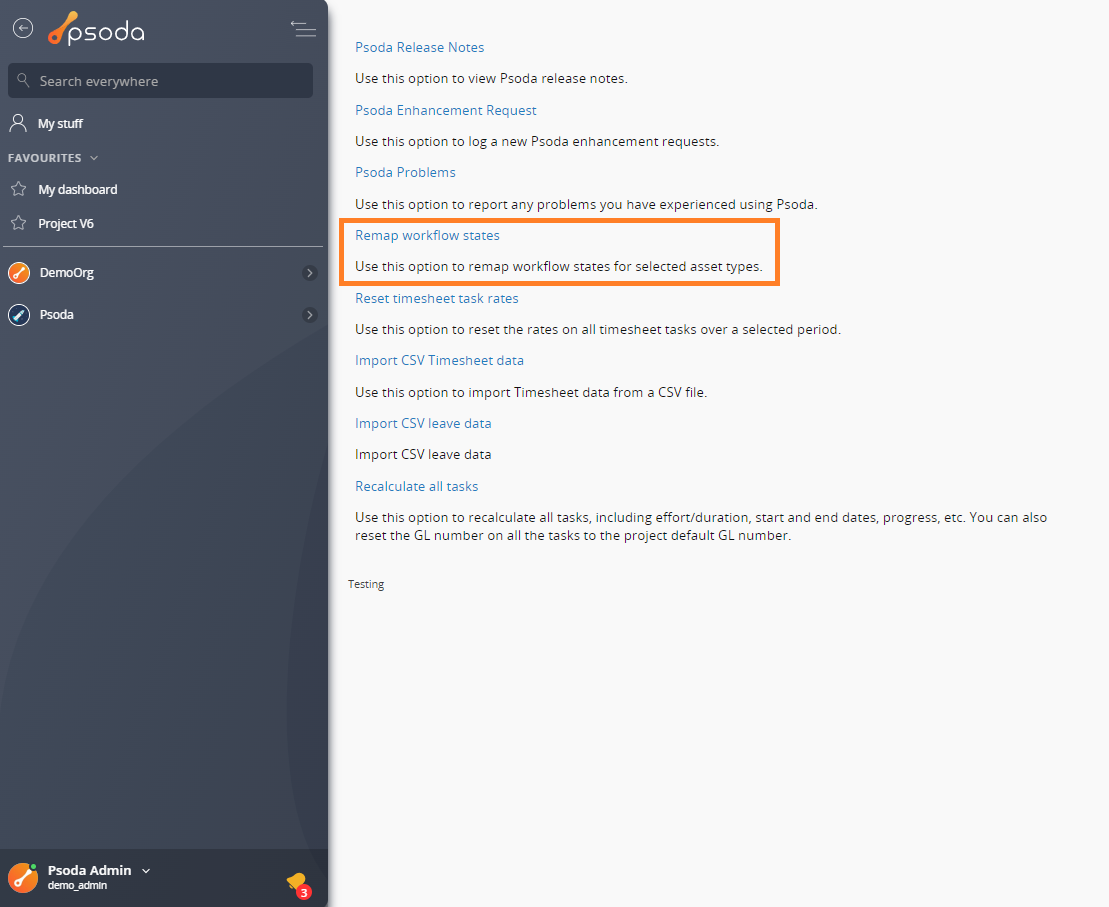Open My stuff
Viewport: 1109px width, 907px height.
tap(60, 124)
